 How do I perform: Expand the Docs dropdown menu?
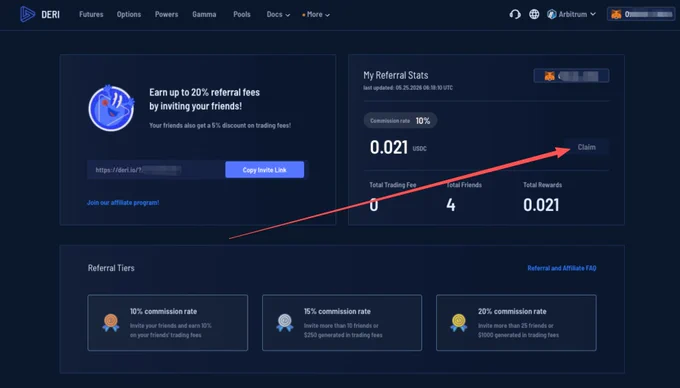[278, 14]
